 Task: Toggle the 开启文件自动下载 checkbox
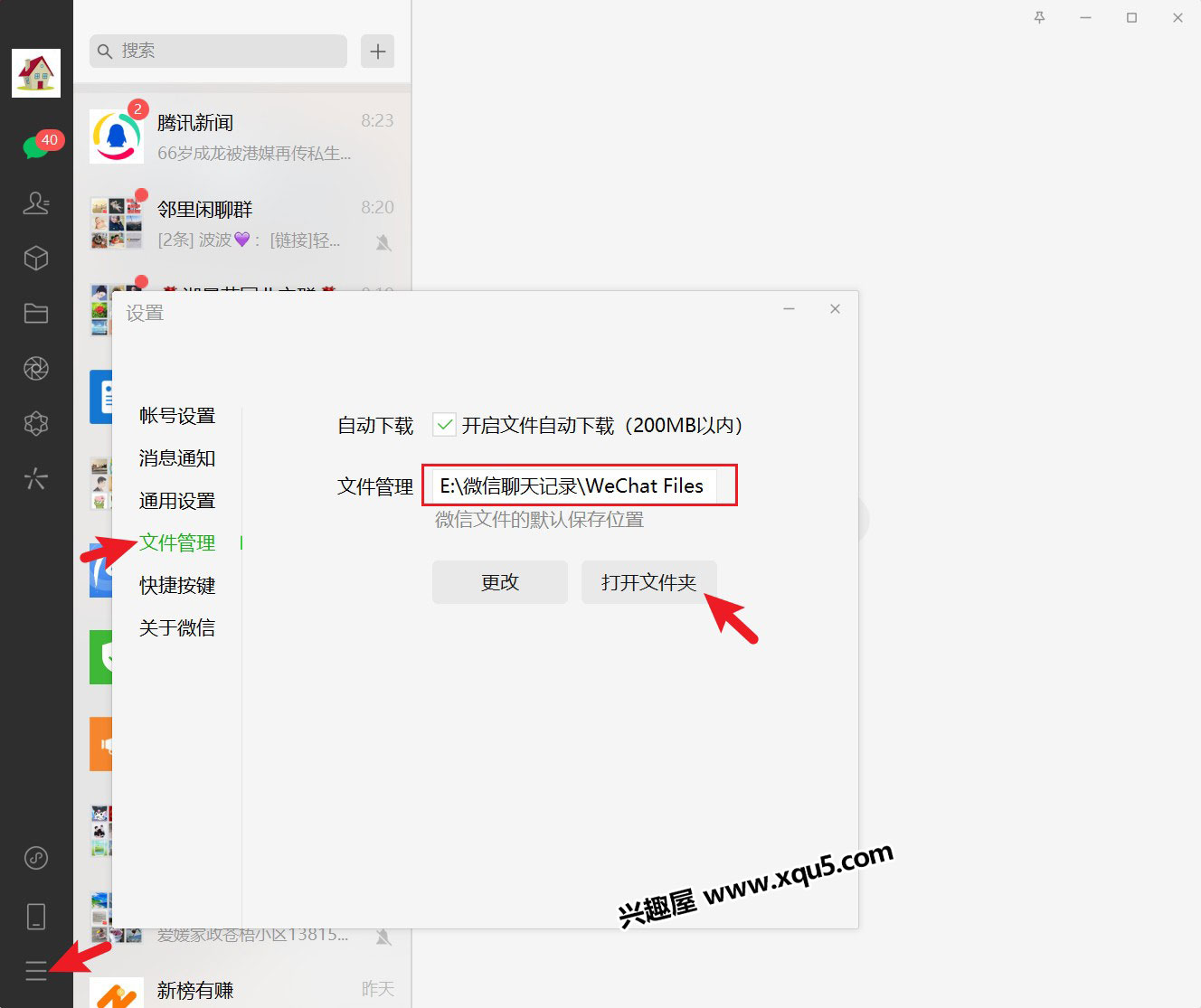(x=444, y=425)
